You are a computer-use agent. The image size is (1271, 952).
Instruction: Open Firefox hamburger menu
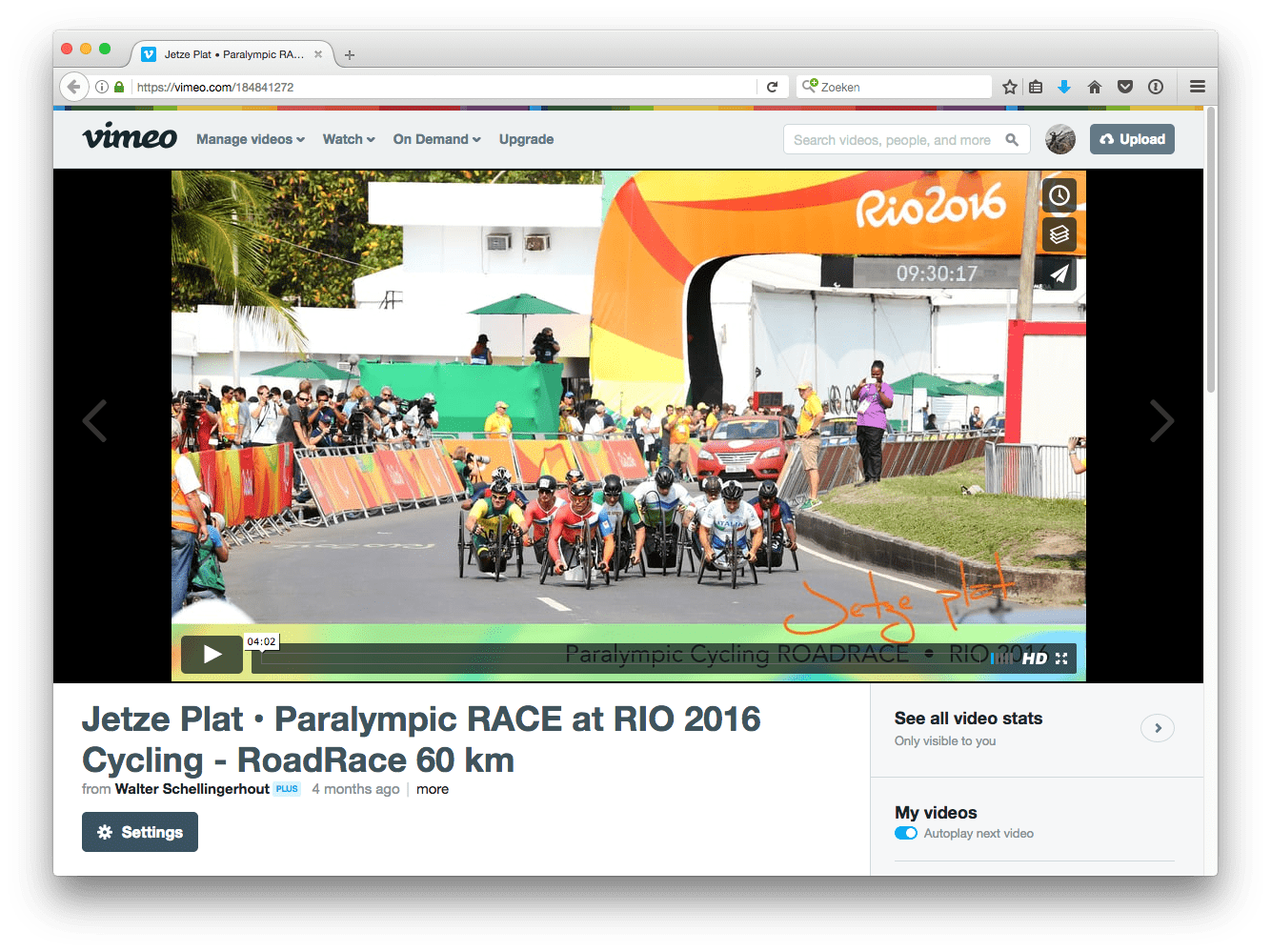[x=1198, y=87]
